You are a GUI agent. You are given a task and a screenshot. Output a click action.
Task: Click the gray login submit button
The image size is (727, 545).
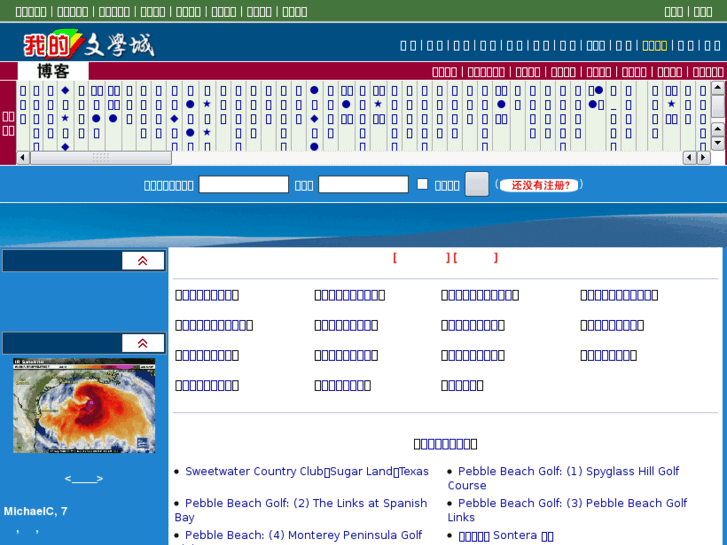pos(477,184)
